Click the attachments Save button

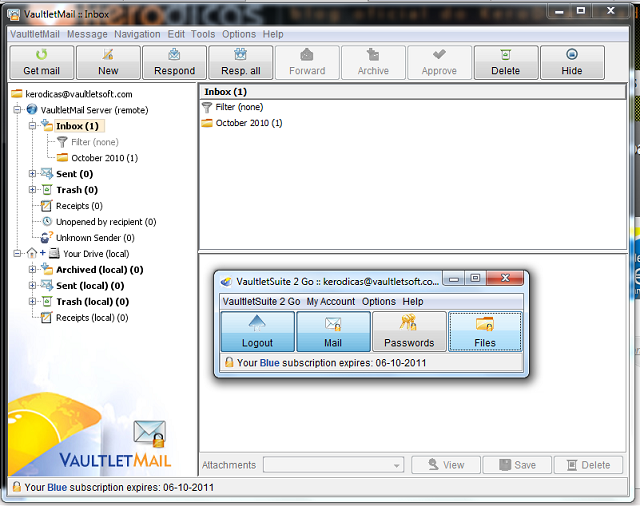click(517, 465)
